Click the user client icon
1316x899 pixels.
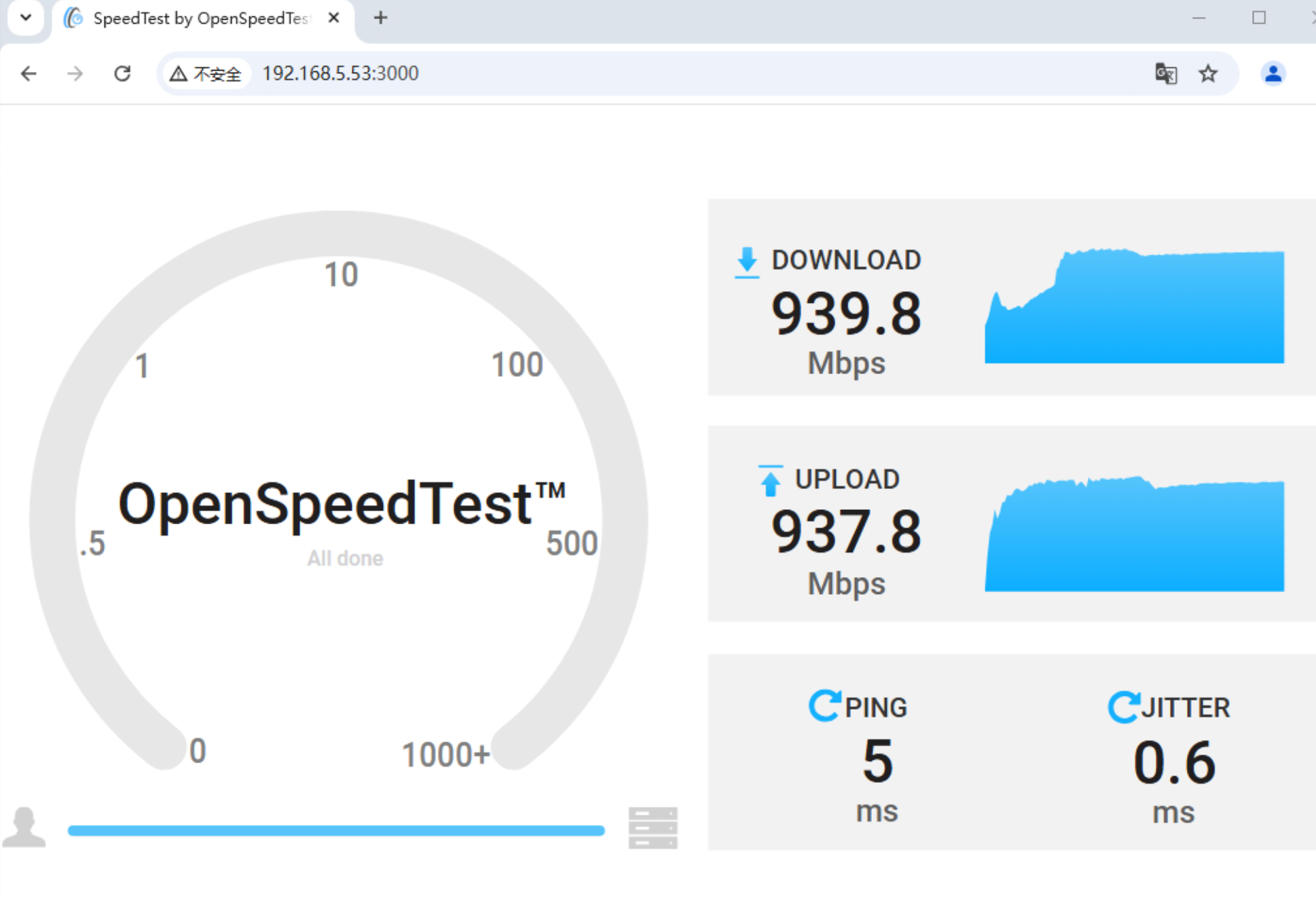pyautogui.click(x=24, y=827)
